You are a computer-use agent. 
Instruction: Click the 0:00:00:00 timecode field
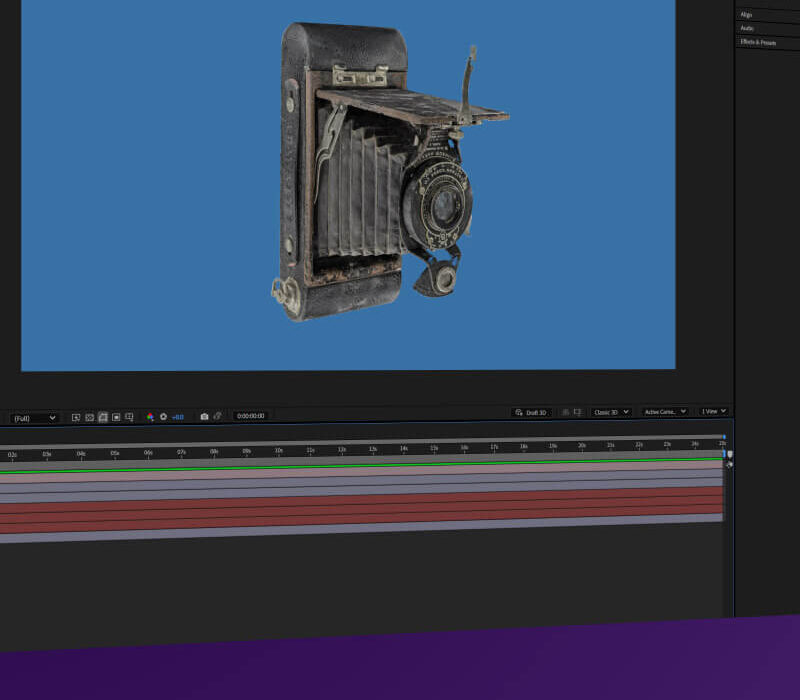pos(251,416)
